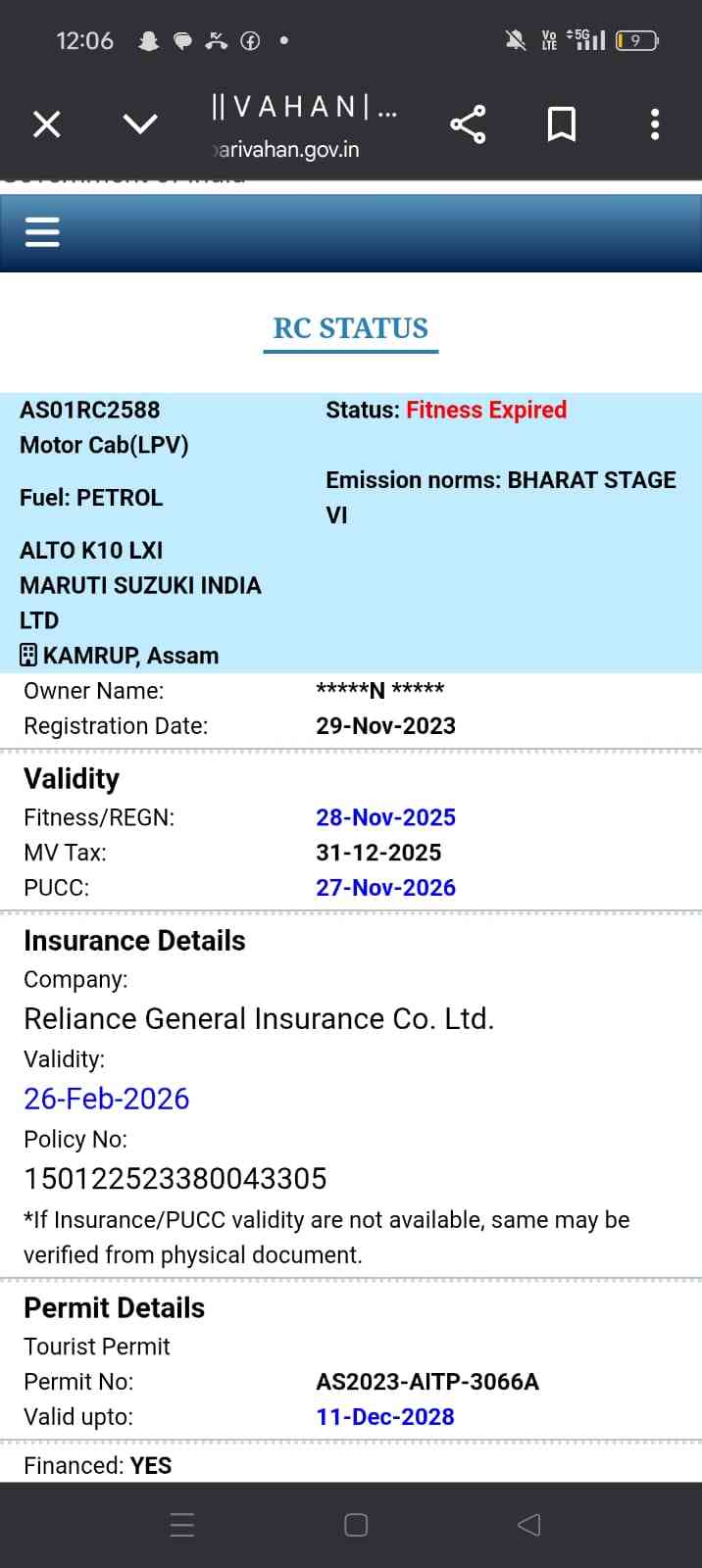Tap the KAMRUP office building icon
The height and width of the screenshot is (1568, 702).
pyautogui.click(x=28, y=655)
